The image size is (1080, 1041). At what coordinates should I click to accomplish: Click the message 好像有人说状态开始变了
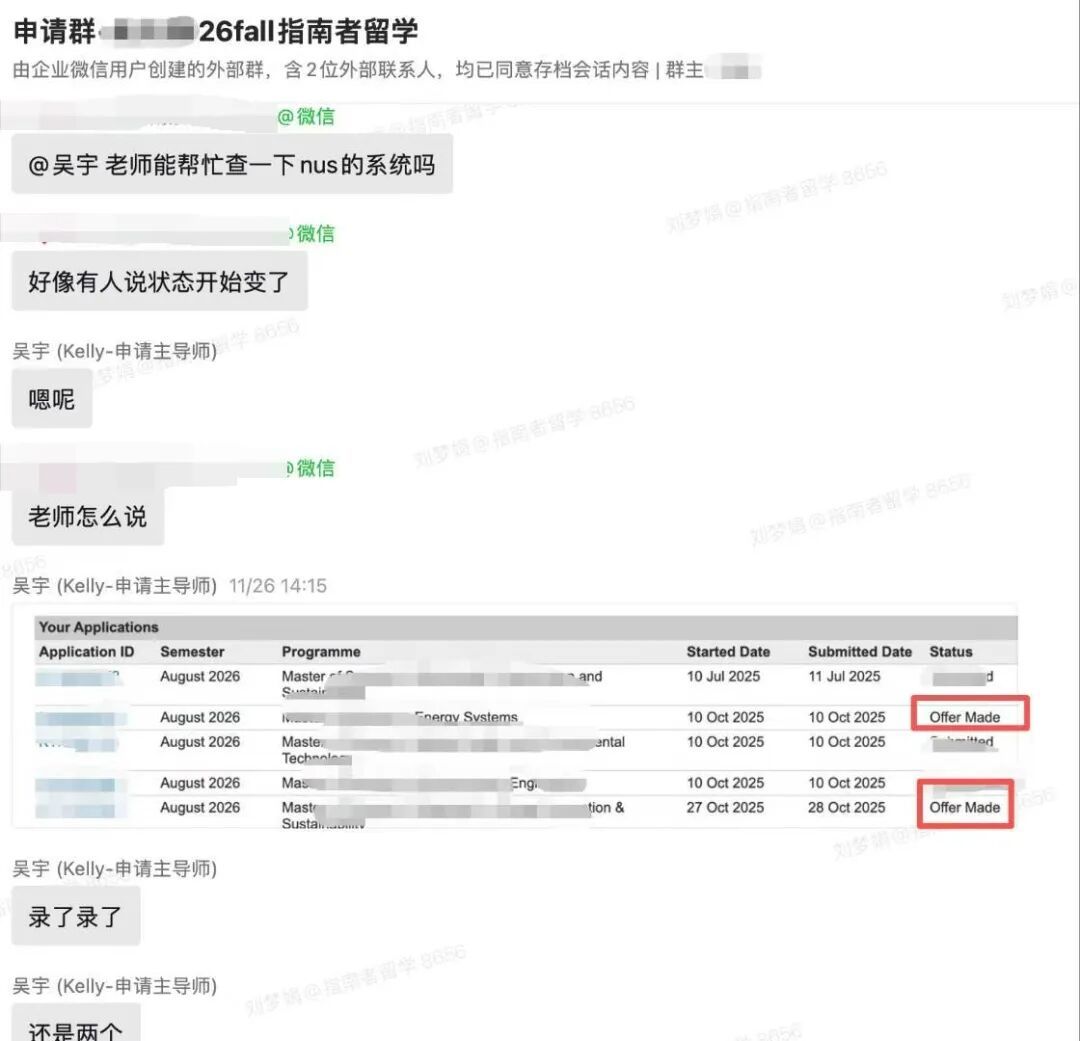[159, 282]
